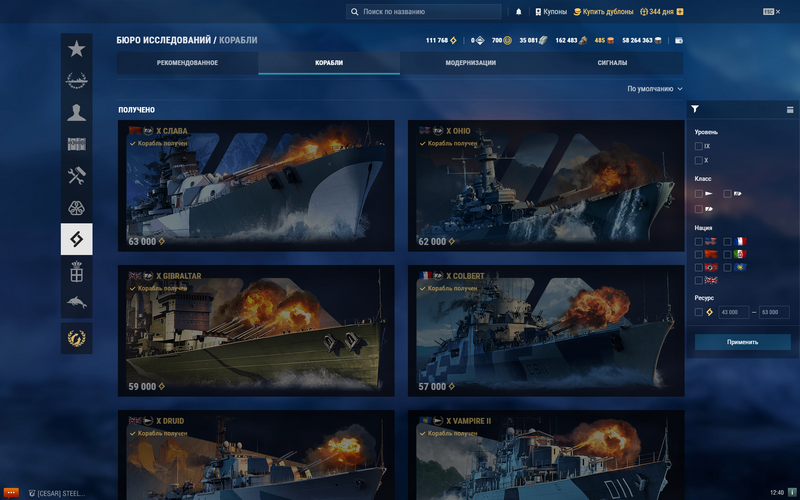Click the yellow plus next to 344 дня
800x500 pixels.
[x=680, y=12]
